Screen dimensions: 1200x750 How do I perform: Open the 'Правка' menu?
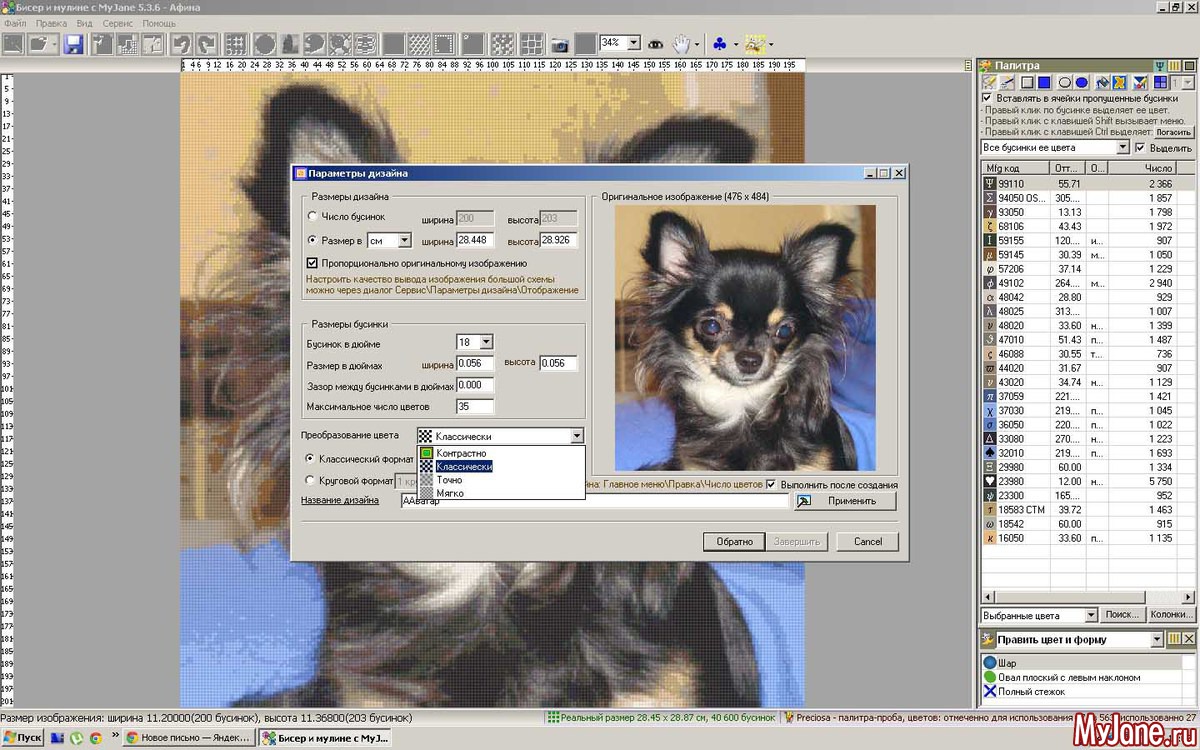coord(51,22)
